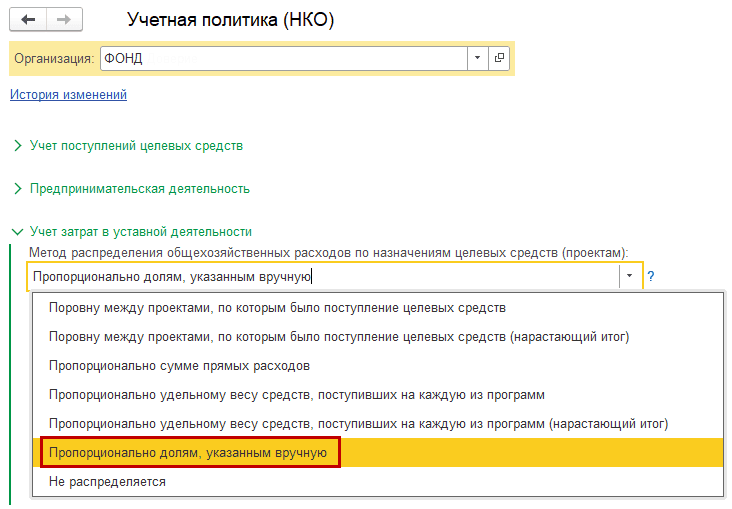Click the blue question mark help icon
Image resolution: width=732 pixels, height=509 pixels.
650,277
